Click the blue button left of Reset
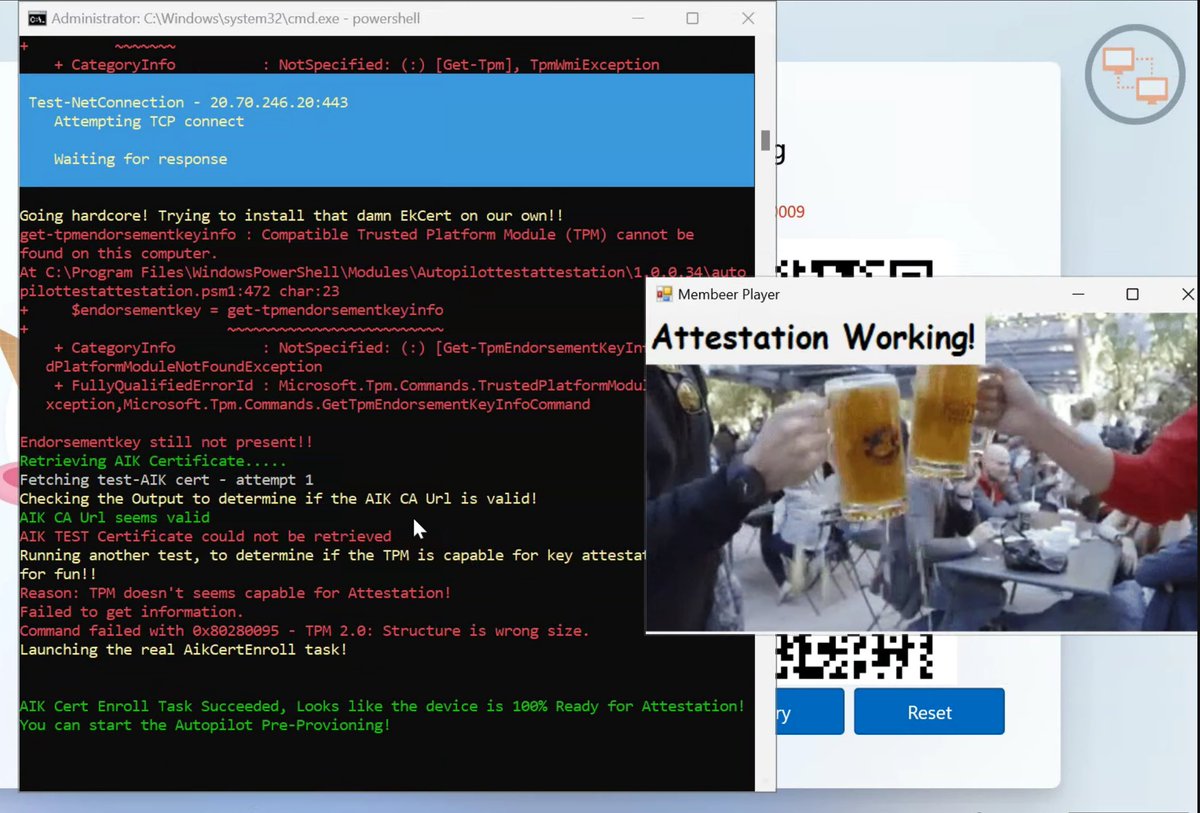The height and width of the screenshot is (813, 1200). 810,712
